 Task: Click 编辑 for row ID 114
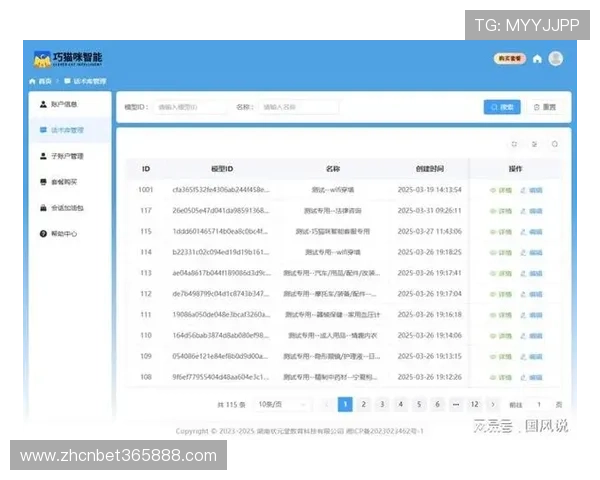(x=532, y=253)
